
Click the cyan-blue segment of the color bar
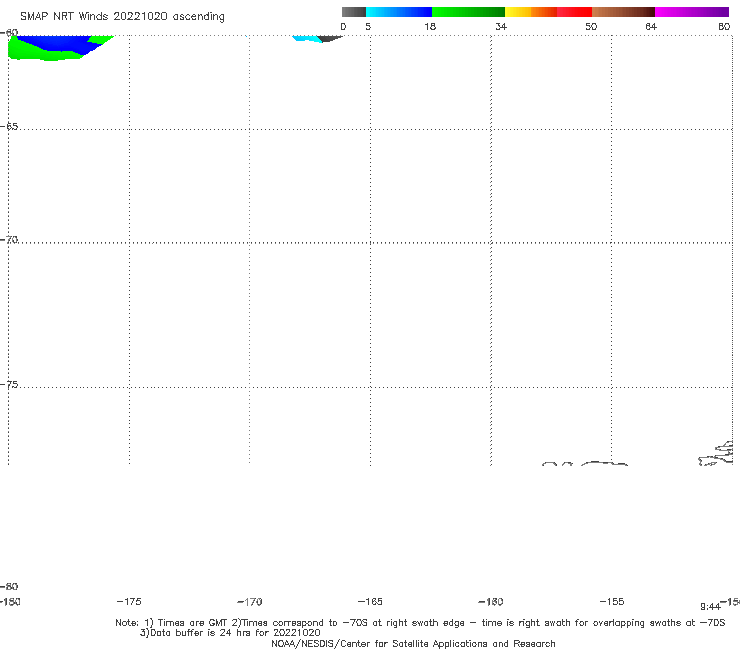point(399,12)
